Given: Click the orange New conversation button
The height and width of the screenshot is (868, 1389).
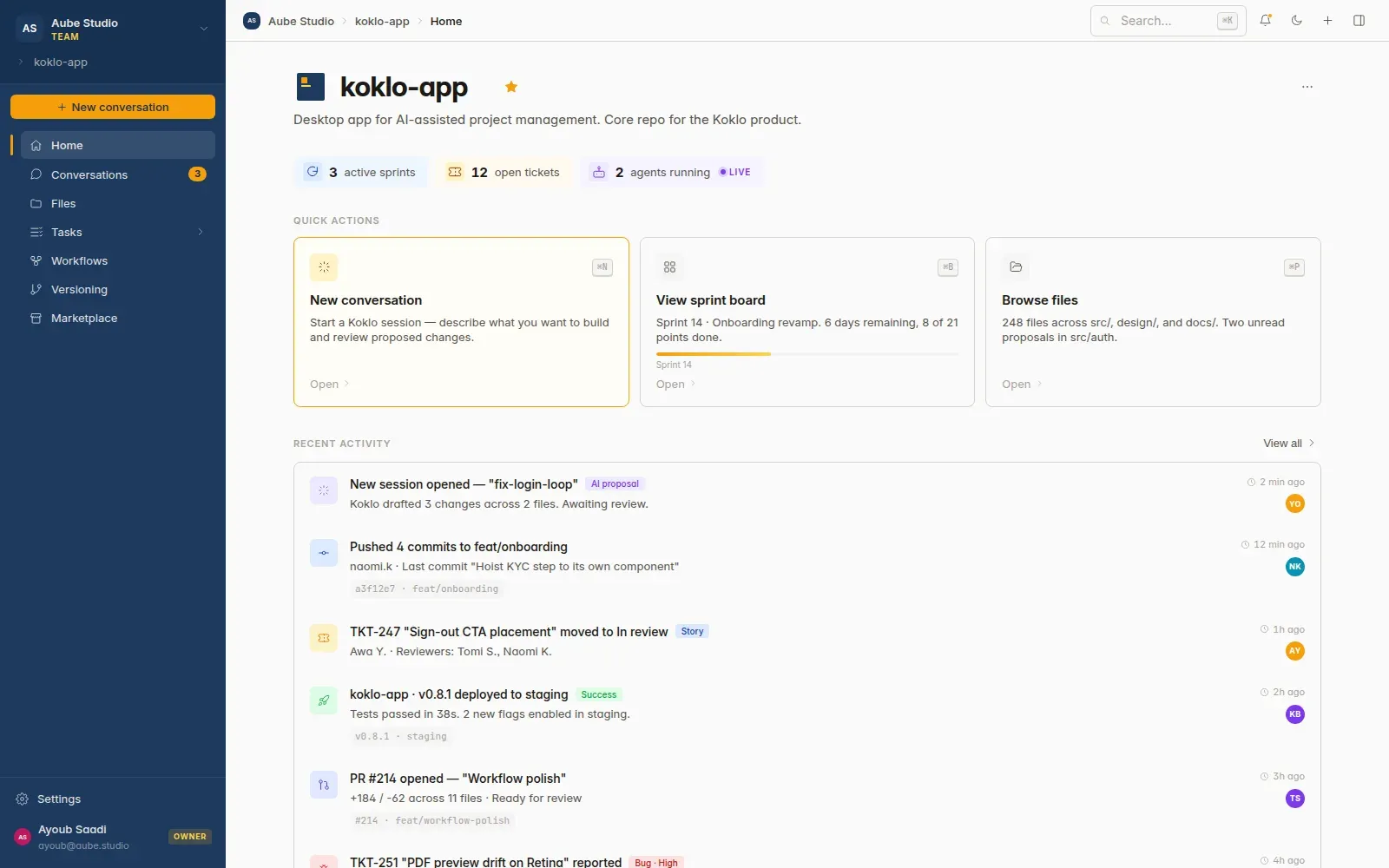Looking at the screenshot, I should 113,107.
